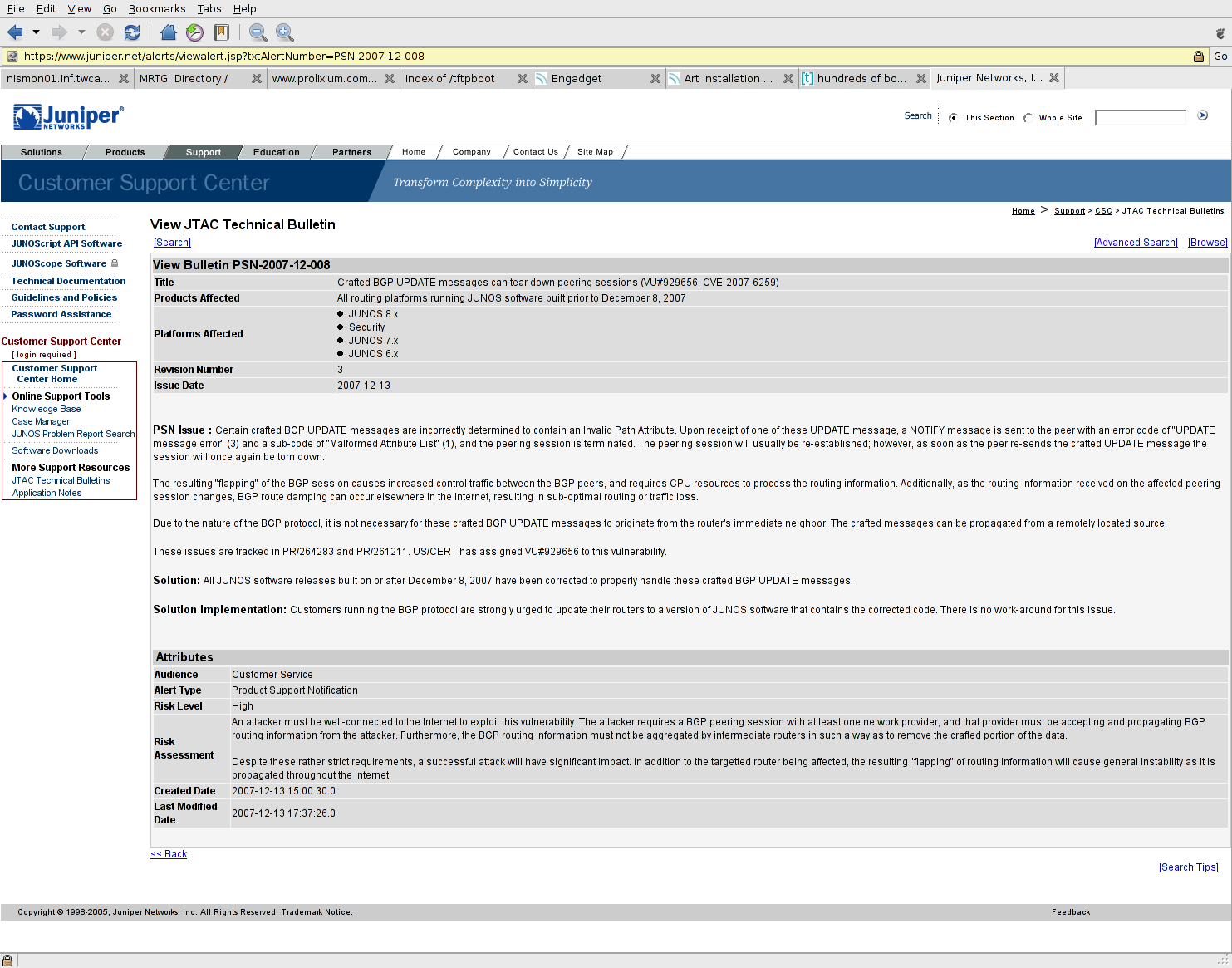
Task: Open the Education navigation tab
Action: click(x=277, y=152)
